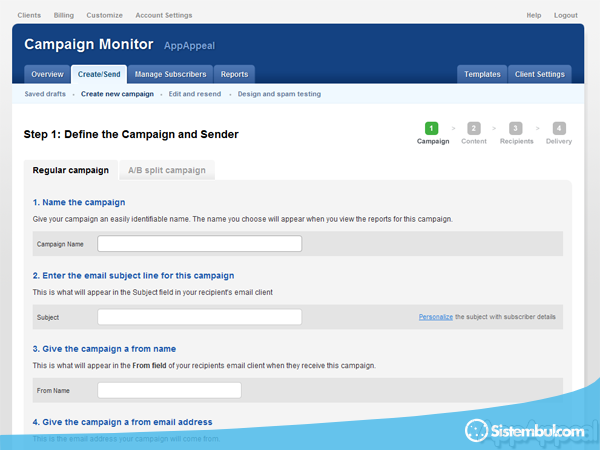Image resolution: width=600 pixels, height=450 pixels.
Task: Click '4. Give the campaign a from email address' heading
Action: click(x=122, y=422)
